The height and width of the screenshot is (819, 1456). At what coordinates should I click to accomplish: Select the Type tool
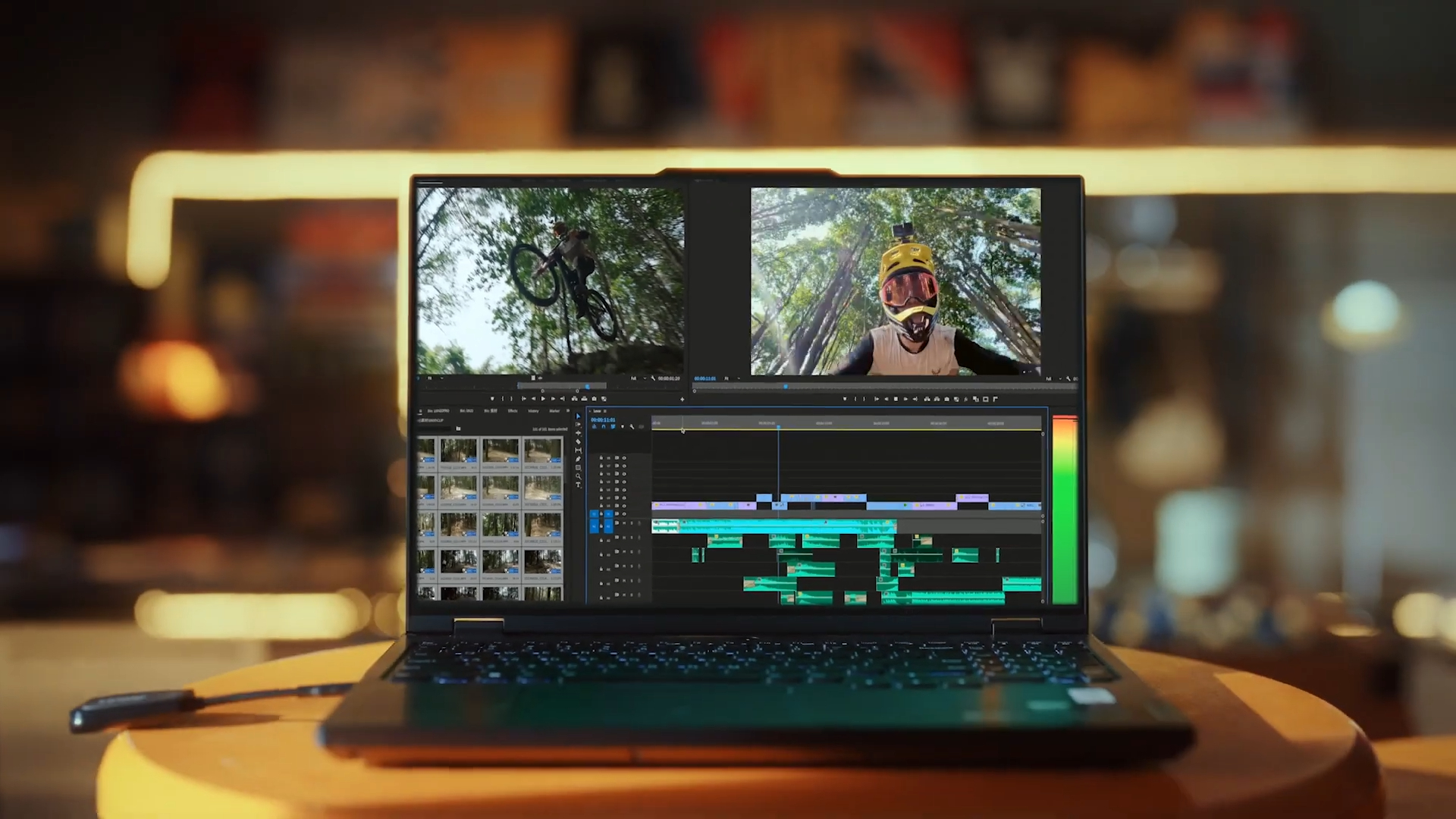578,485
